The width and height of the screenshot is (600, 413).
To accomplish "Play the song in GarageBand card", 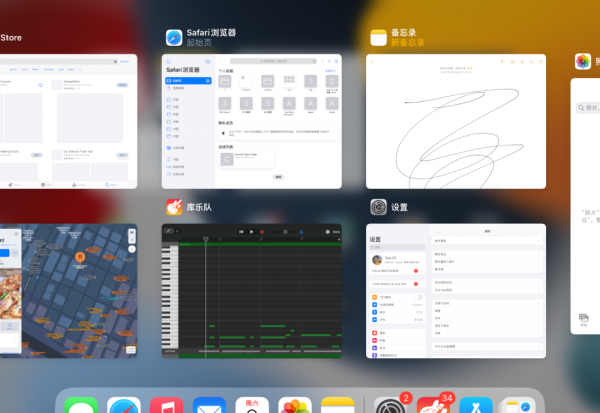I will 251,232.
